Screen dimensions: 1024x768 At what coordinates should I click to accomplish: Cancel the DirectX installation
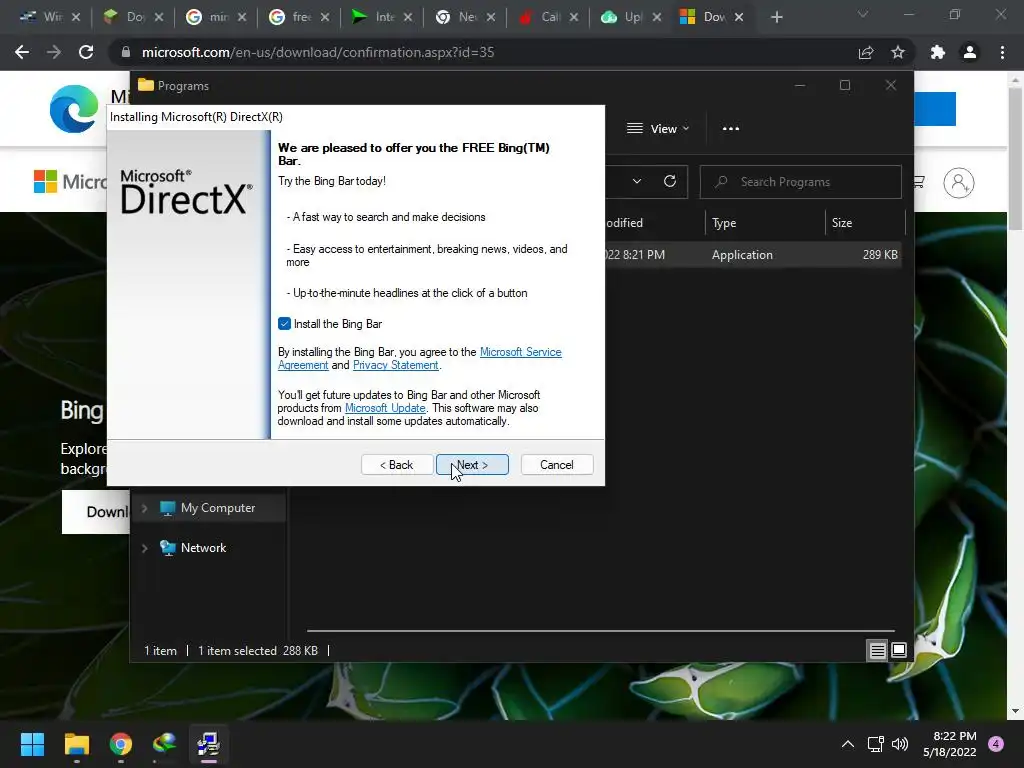(x=556, y=465)
